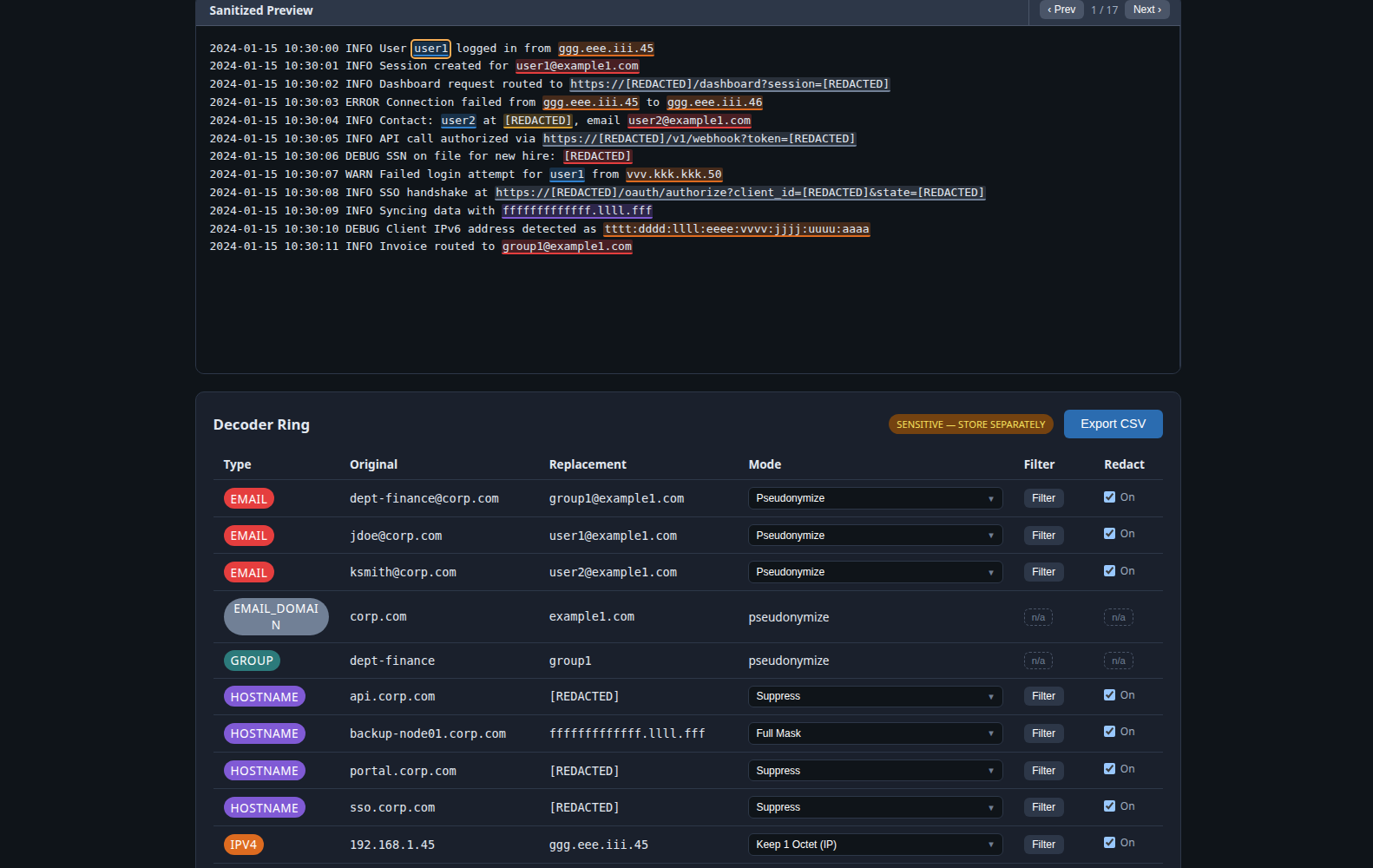Open Full Mask dropdown for backup-node01.corp.com
The image size is (1373, 868).
click(875, 733)
